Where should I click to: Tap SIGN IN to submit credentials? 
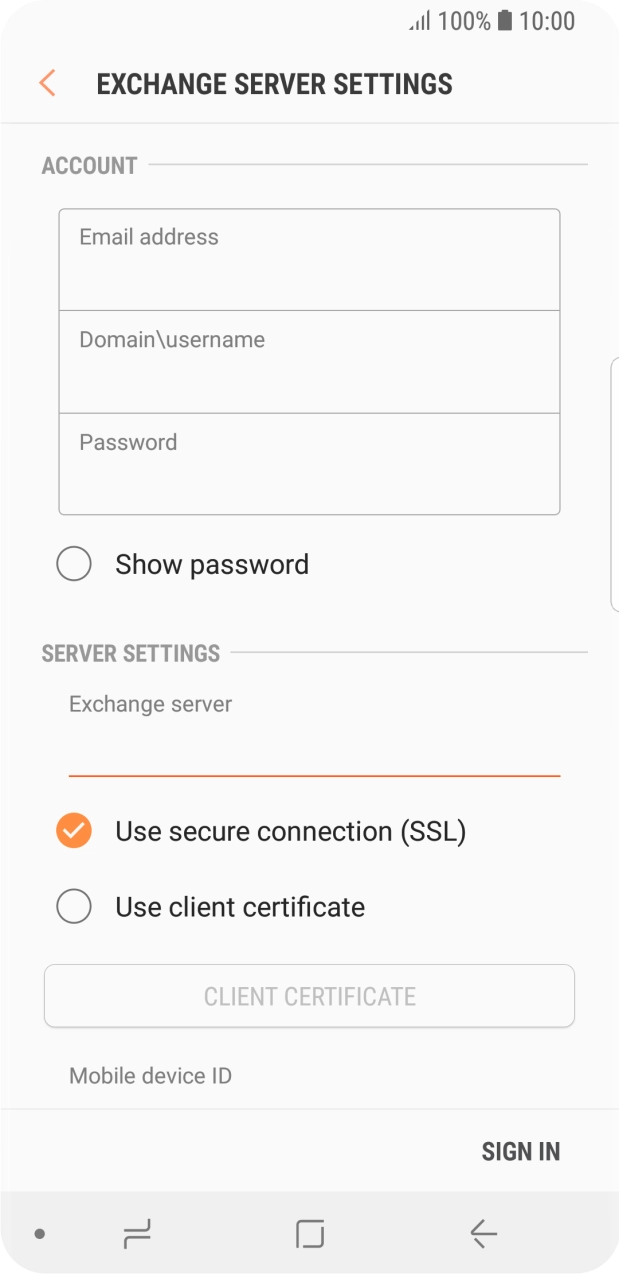point(521,1150)
